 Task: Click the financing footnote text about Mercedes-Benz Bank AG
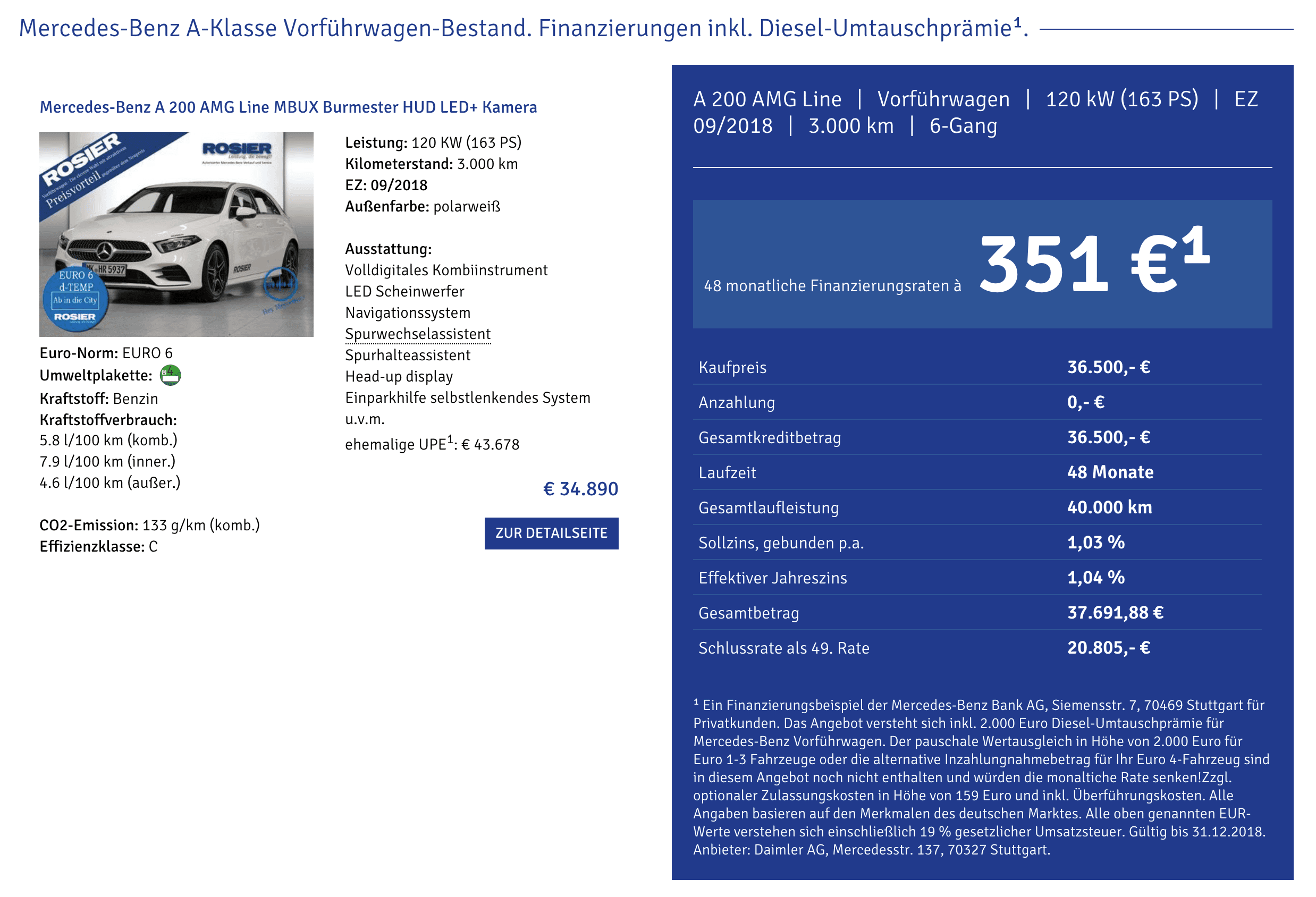[x=981, y=777]
